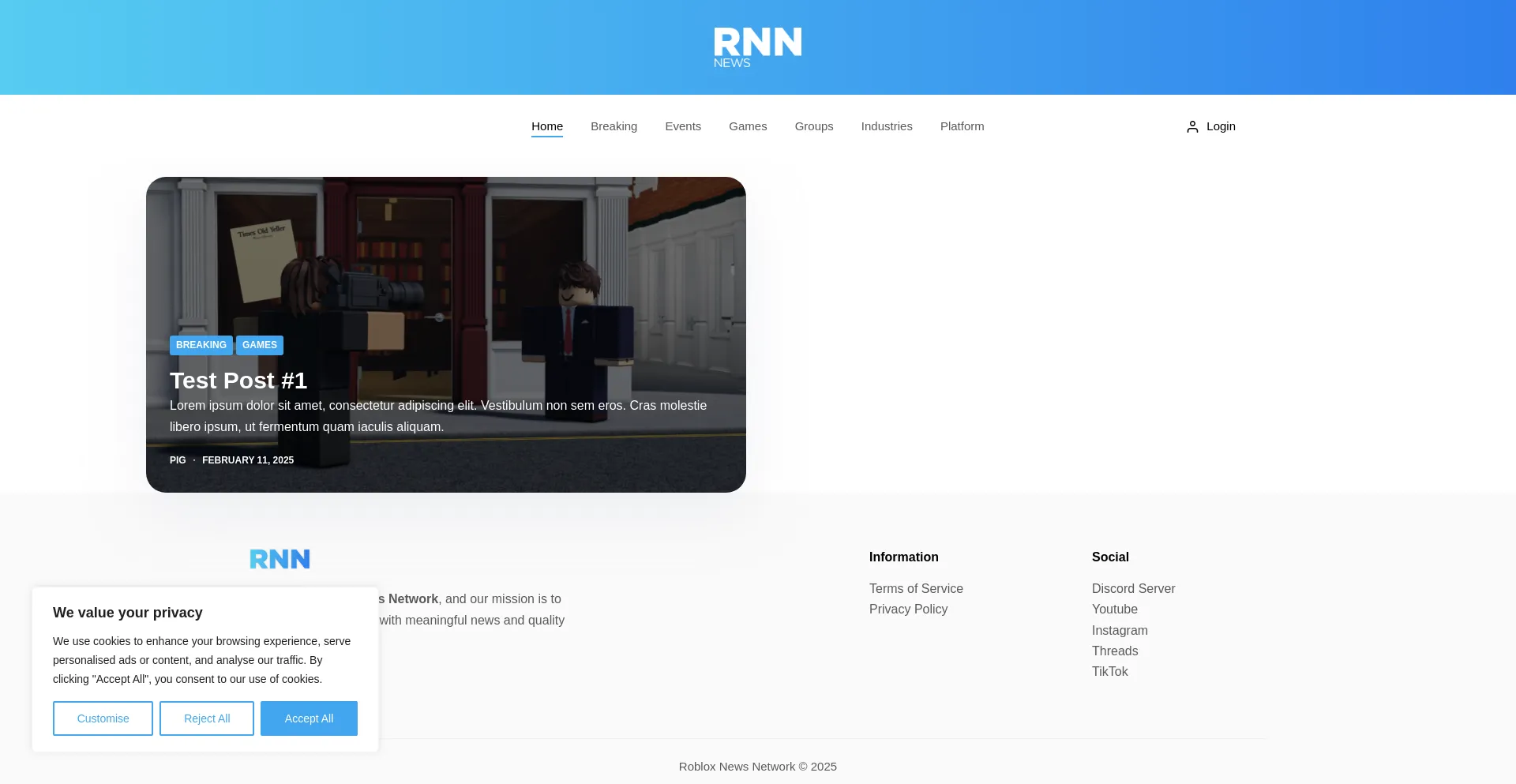Open Instagram social link

click(1120, 631)
